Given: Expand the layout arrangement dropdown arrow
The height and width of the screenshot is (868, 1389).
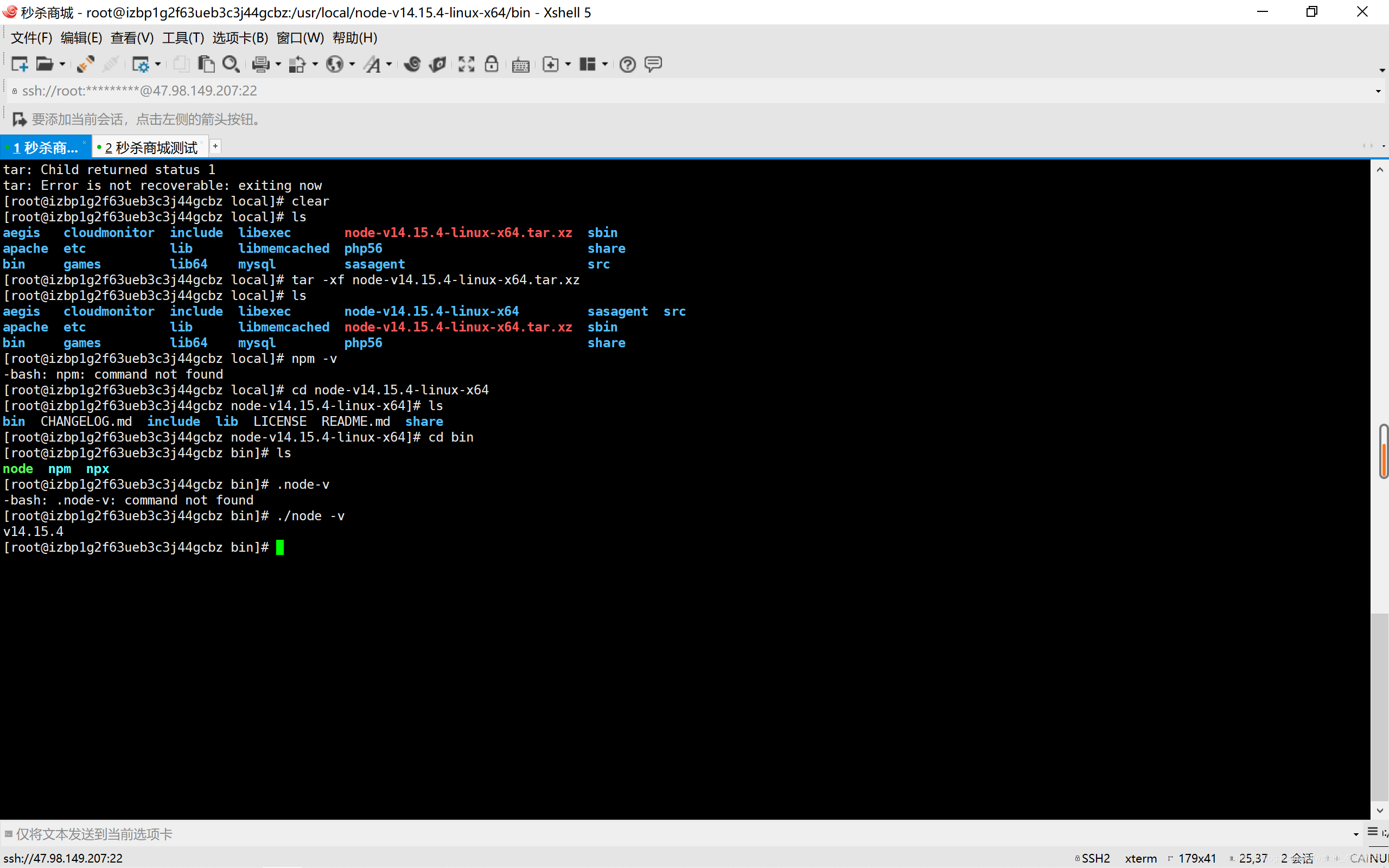Looking at the screenshot, I should 605,65.
